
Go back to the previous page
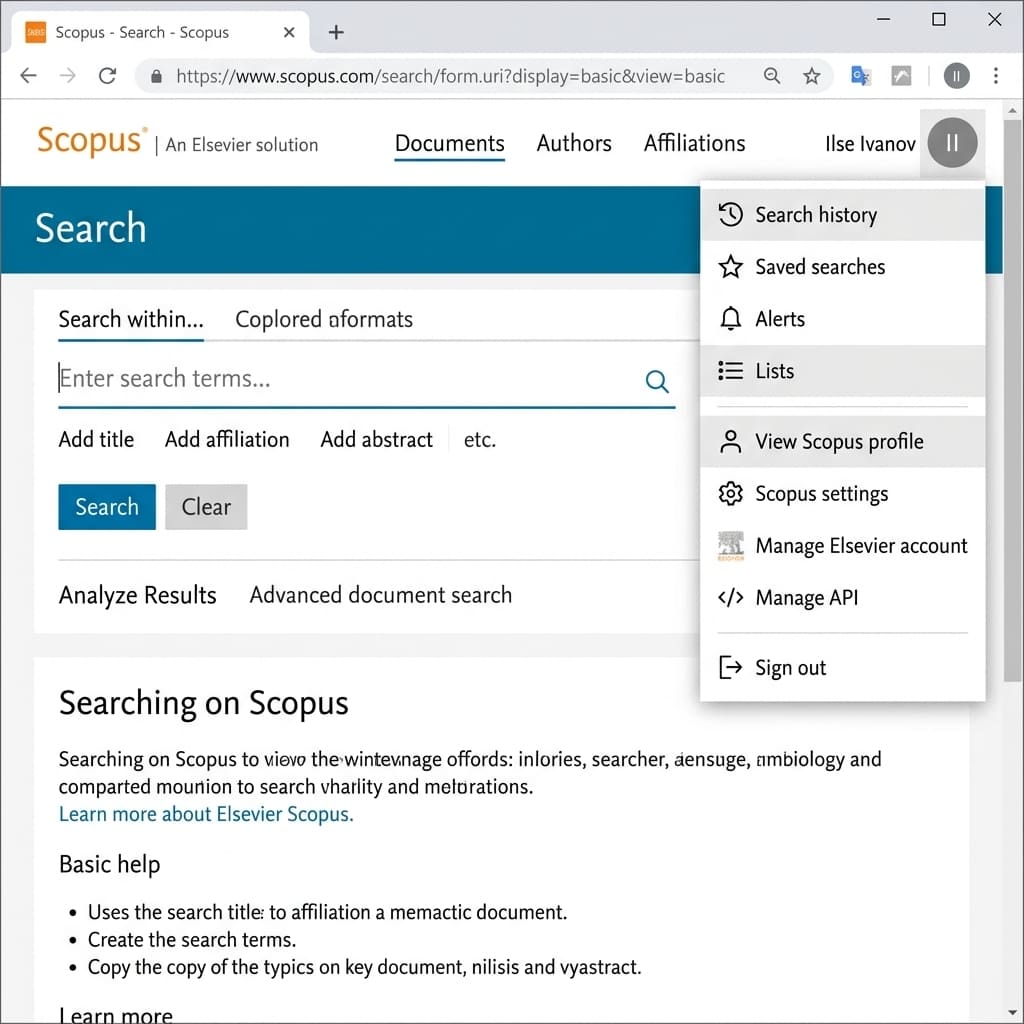click(29, 76)
